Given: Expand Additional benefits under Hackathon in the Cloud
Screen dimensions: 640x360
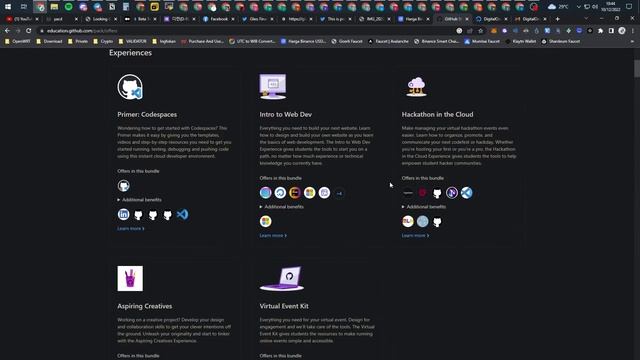Looking at the screenshot, I should (x=424, y=207).
